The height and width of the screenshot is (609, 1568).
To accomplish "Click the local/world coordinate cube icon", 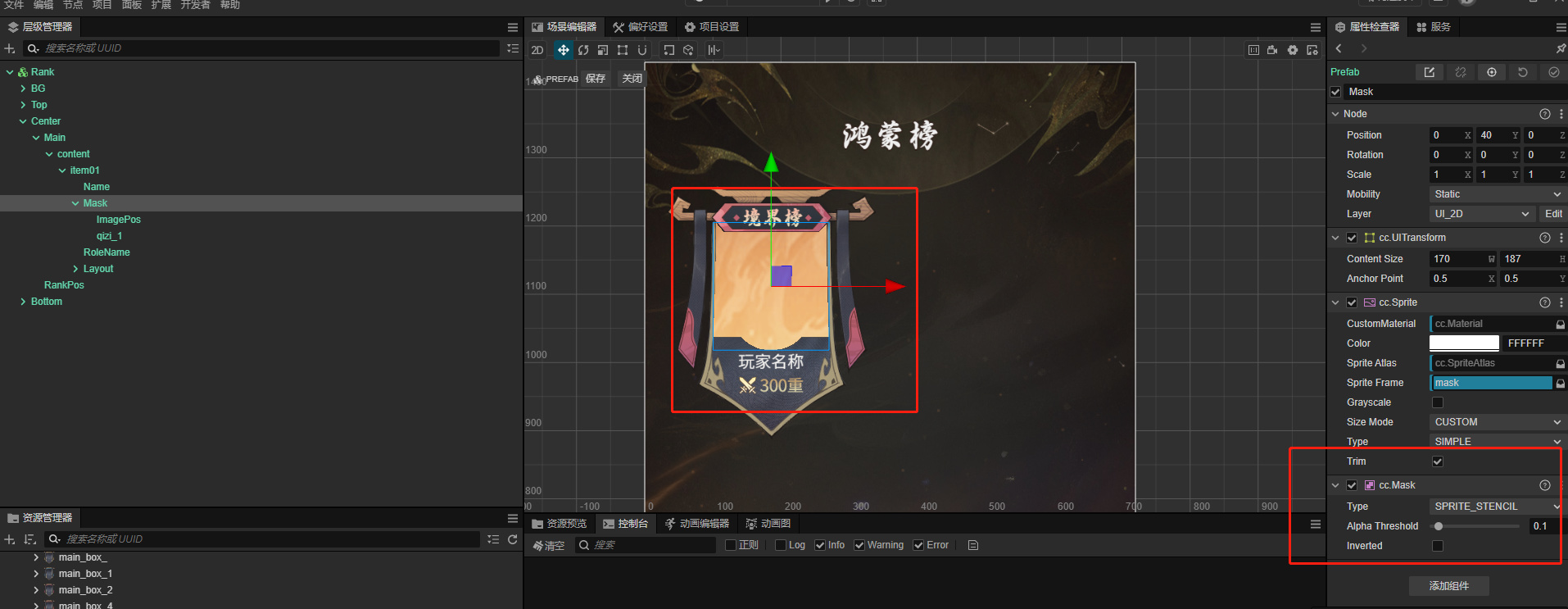I will (x=689, y=50).
